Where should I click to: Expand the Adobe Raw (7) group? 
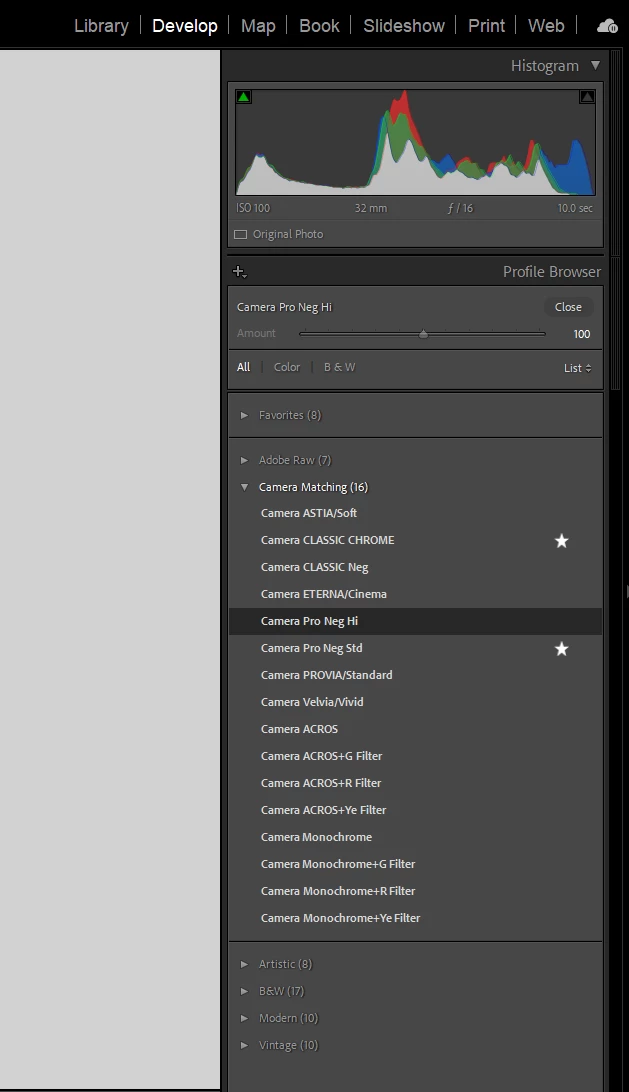(x=244, y=460)
